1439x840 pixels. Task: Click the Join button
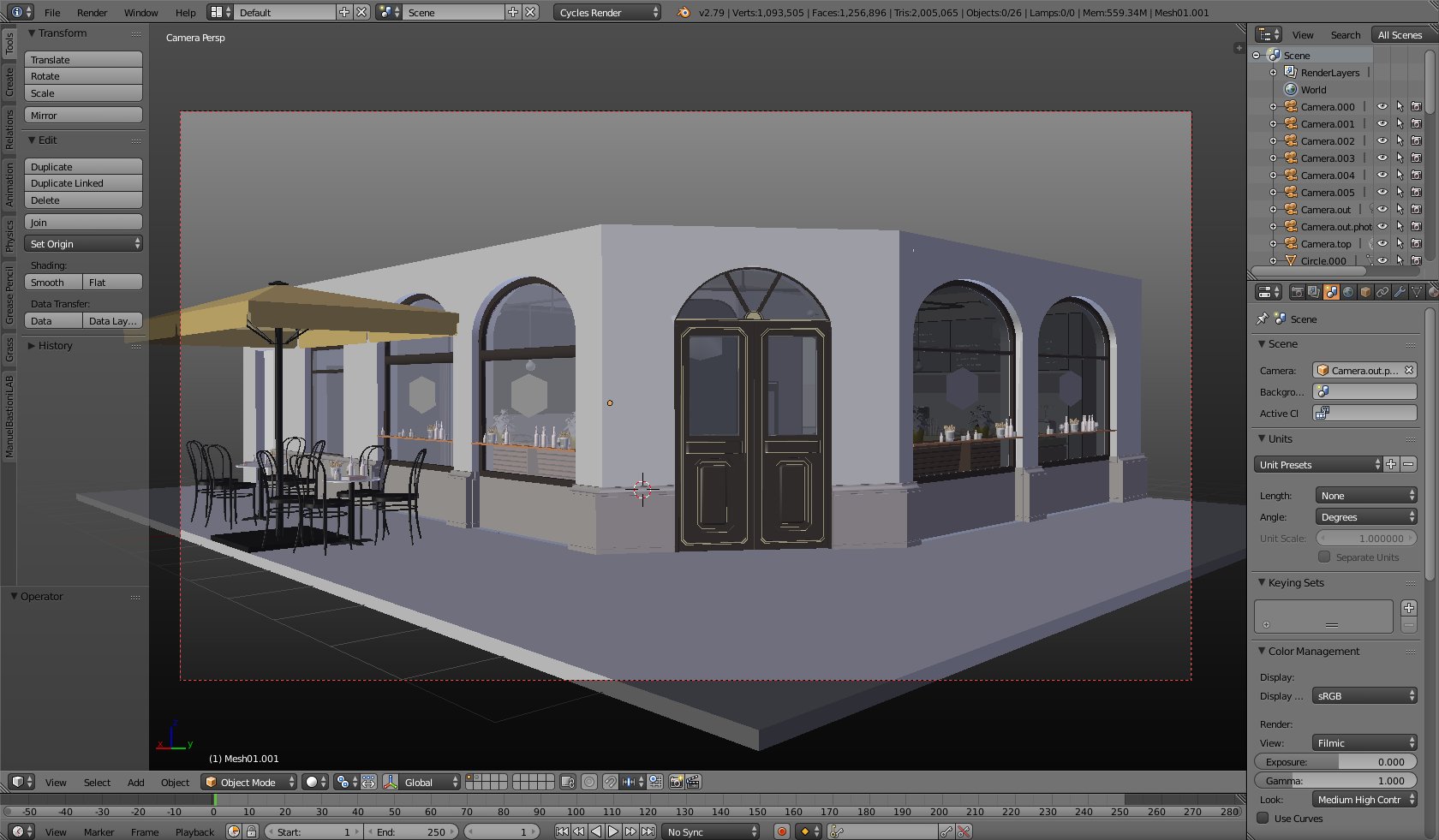pos(83,222)
